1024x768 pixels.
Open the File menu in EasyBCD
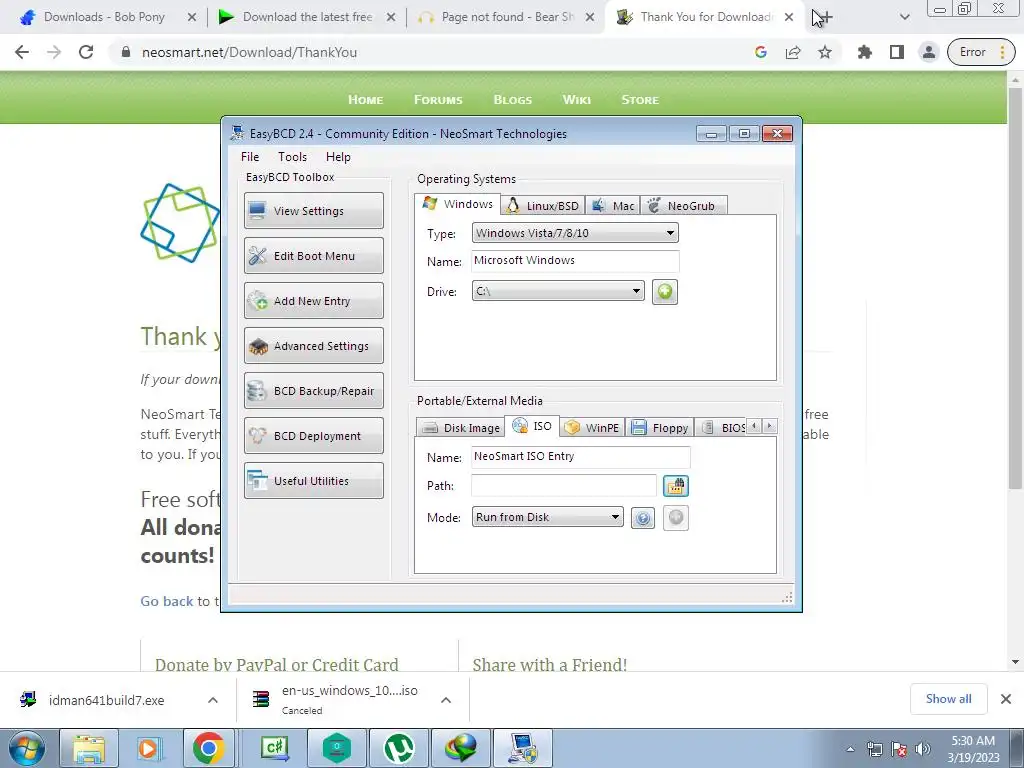point(249,157)
